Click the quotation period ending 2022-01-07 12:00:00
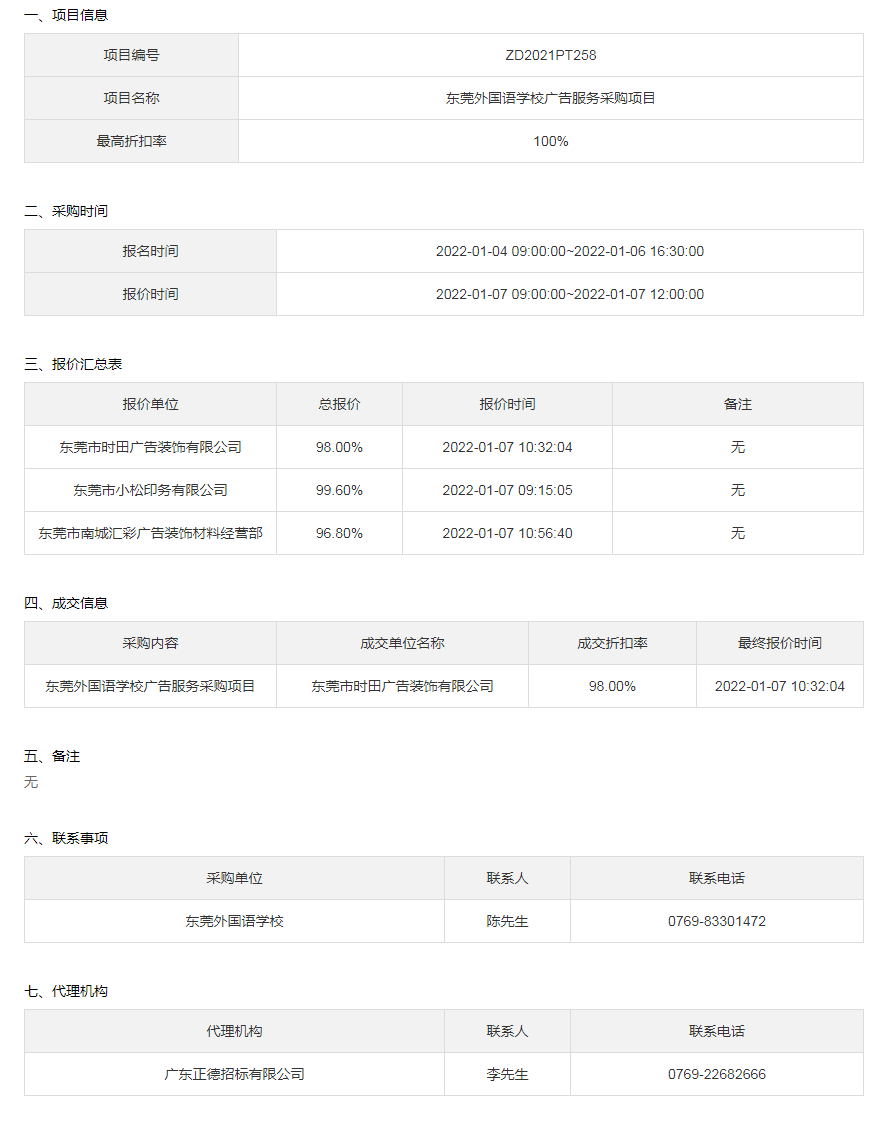879x1127 pixels. [570, 295]
